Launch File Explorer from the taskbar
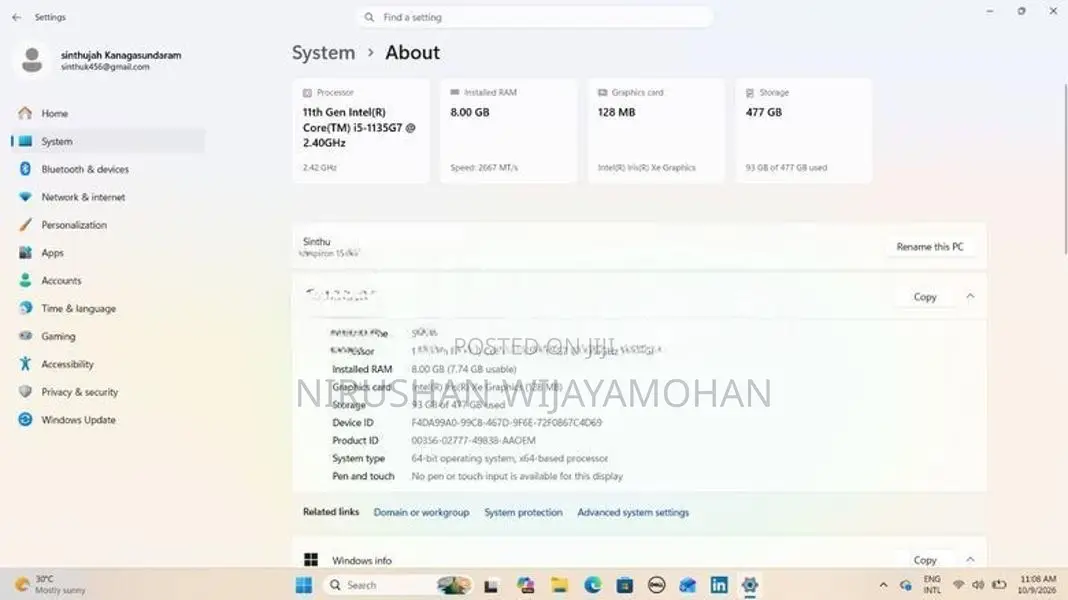1068x600 pixels. [559, 585]
